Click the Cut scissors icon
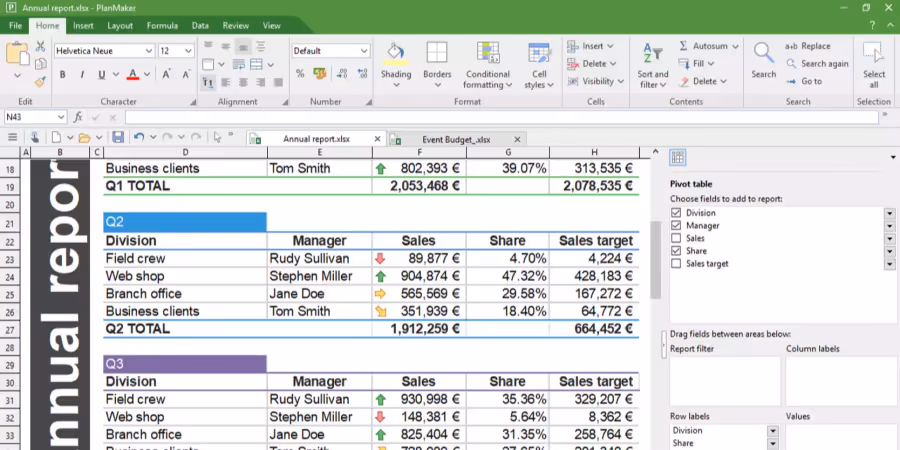 [40, 47]
